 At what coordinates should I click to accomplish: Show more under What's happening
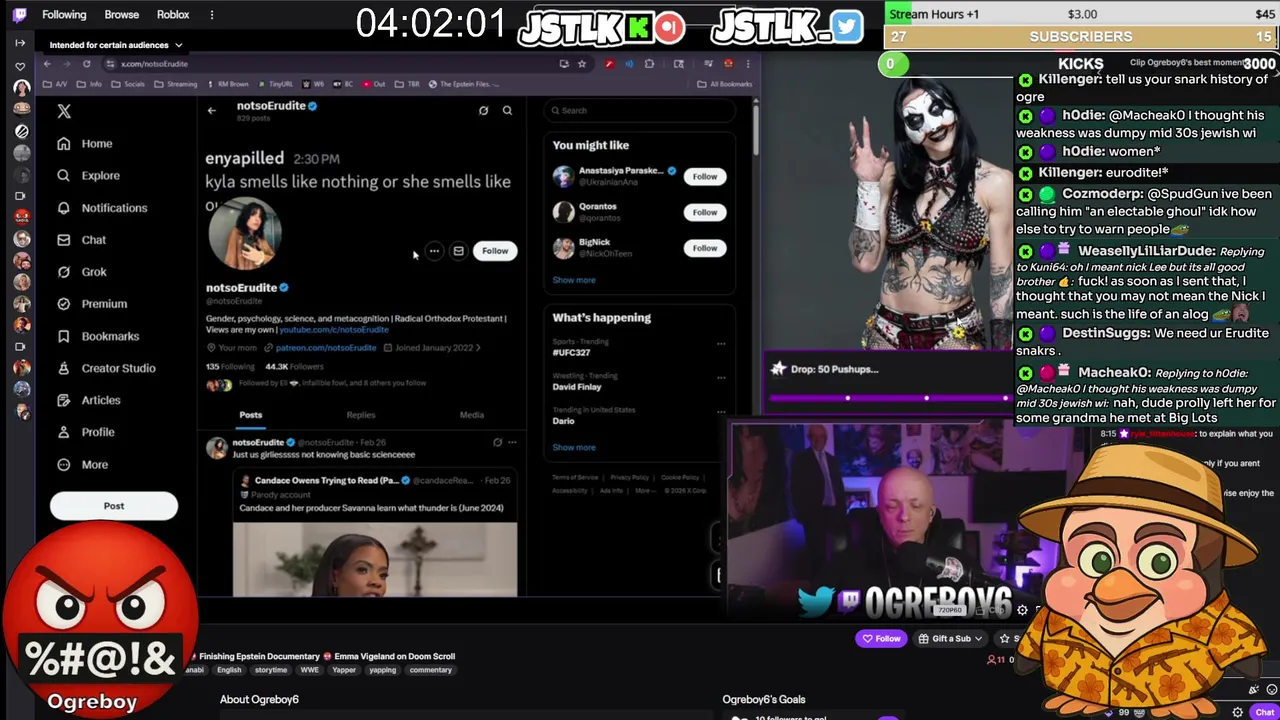click(x=574, y=447)
